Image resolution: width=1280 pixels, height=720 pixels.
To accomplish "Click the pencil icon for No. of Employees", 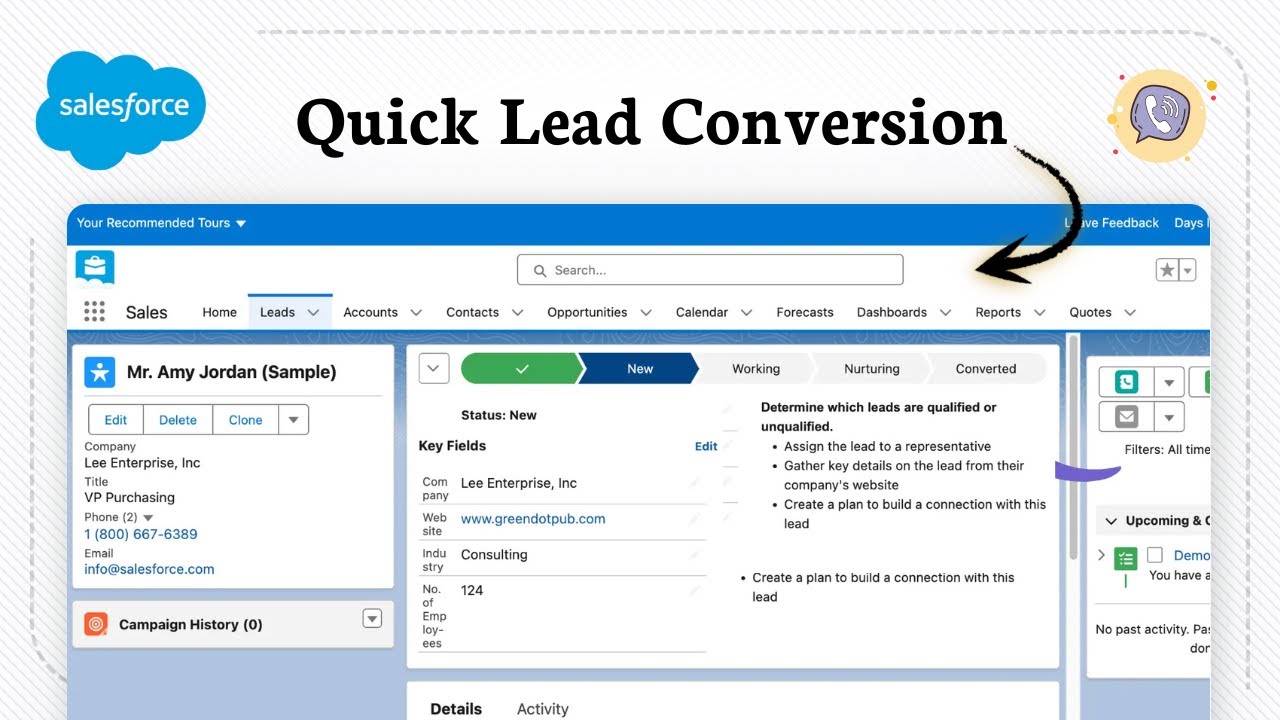I will coord(695,591).
